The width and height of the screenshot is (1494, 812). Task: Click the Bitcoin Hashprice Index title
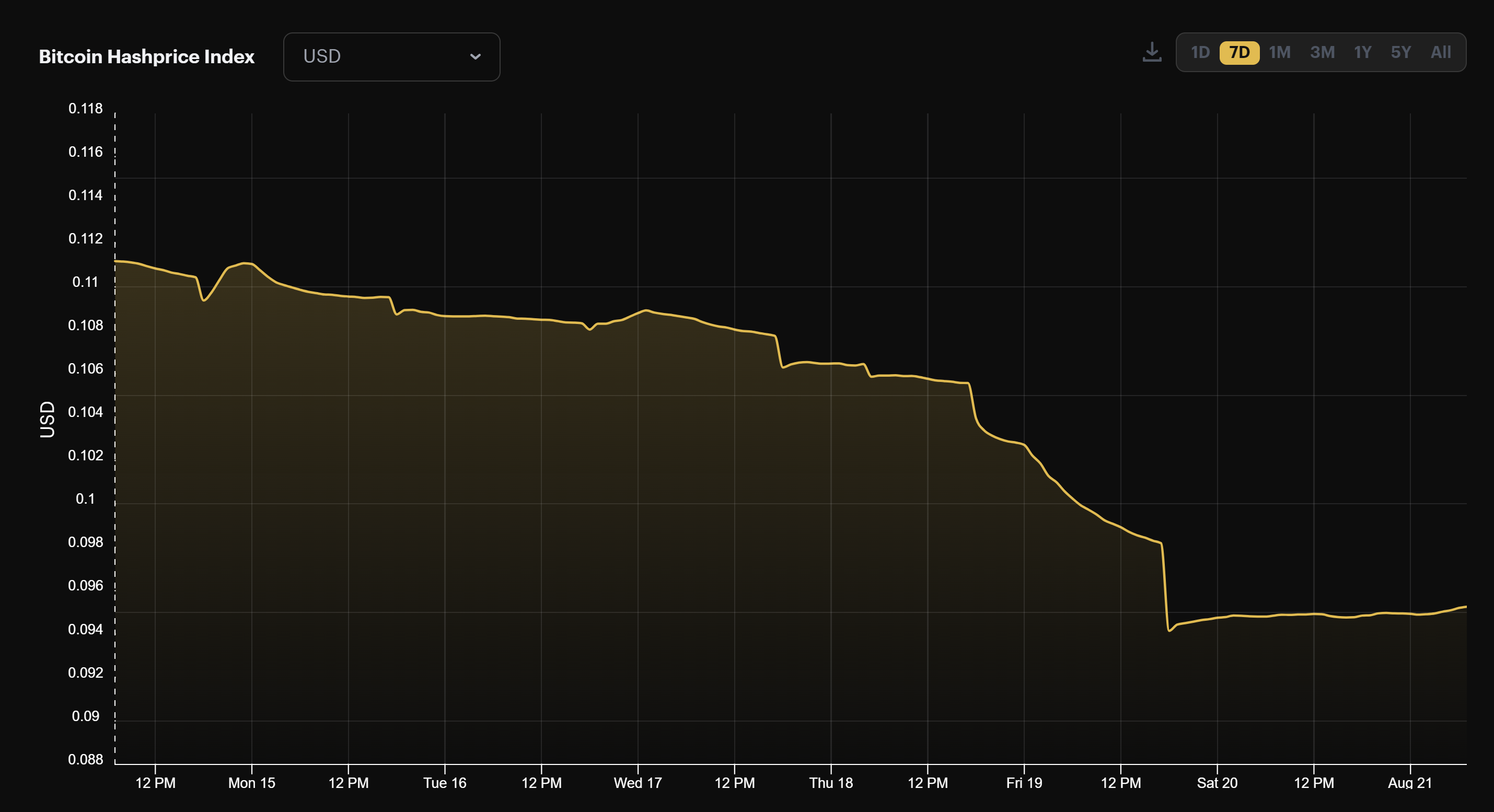click(x=147, y=56)
